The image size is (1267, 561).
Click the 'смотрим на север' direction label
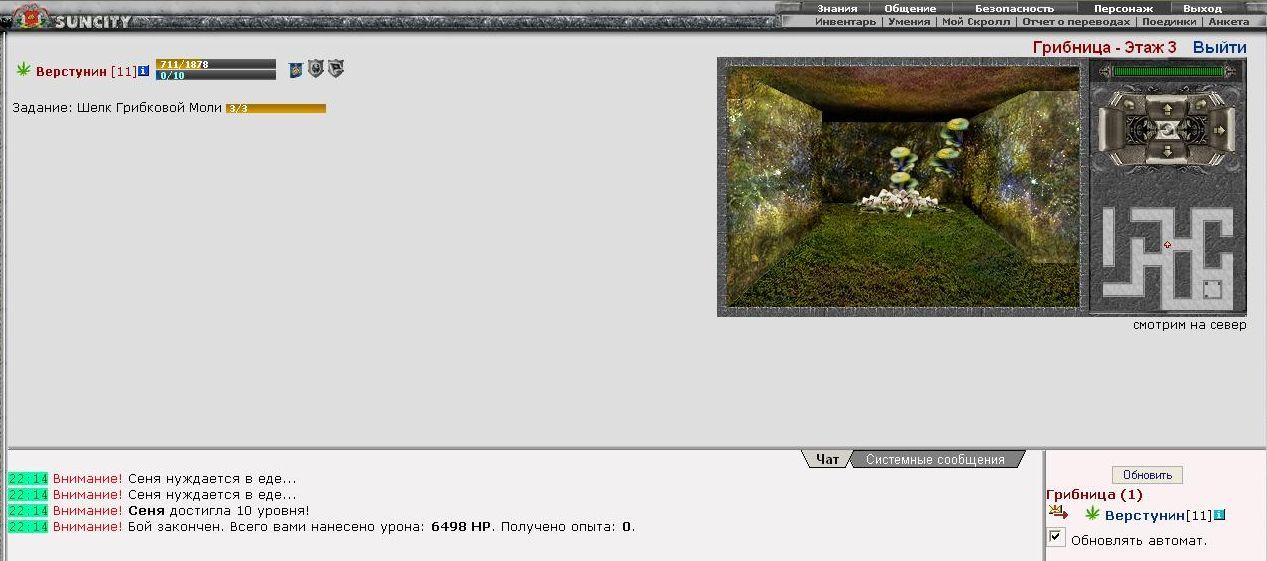1189,325
